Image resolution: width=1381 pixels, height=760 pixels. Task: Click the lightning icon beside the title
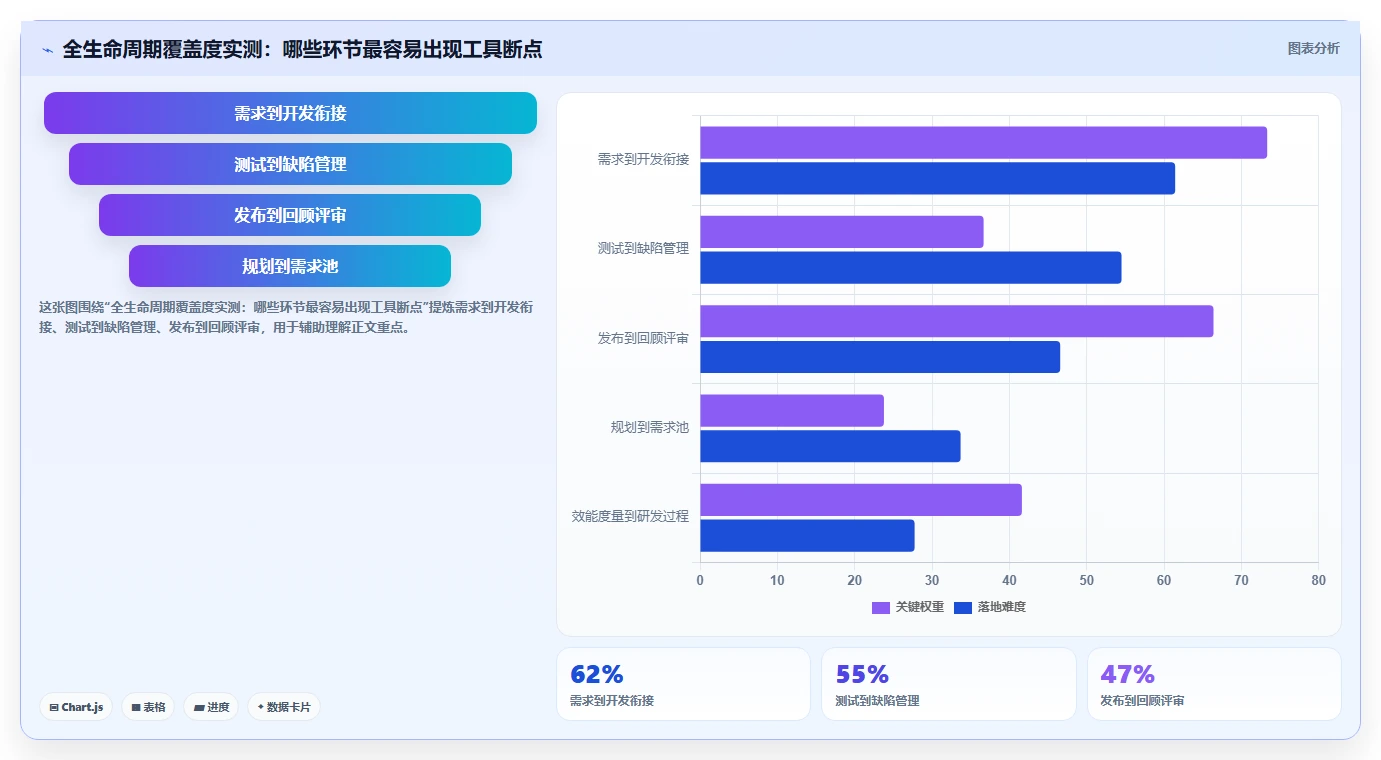coord(48,50)
